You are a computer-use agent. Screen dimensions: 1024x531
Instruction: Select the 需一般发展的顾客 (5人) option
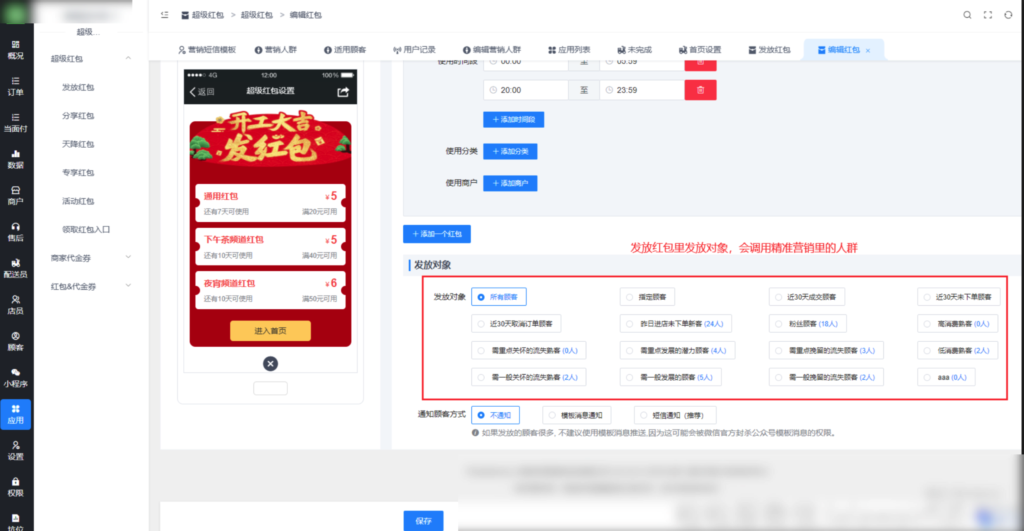pyautogui.click(x=671, y=378)
